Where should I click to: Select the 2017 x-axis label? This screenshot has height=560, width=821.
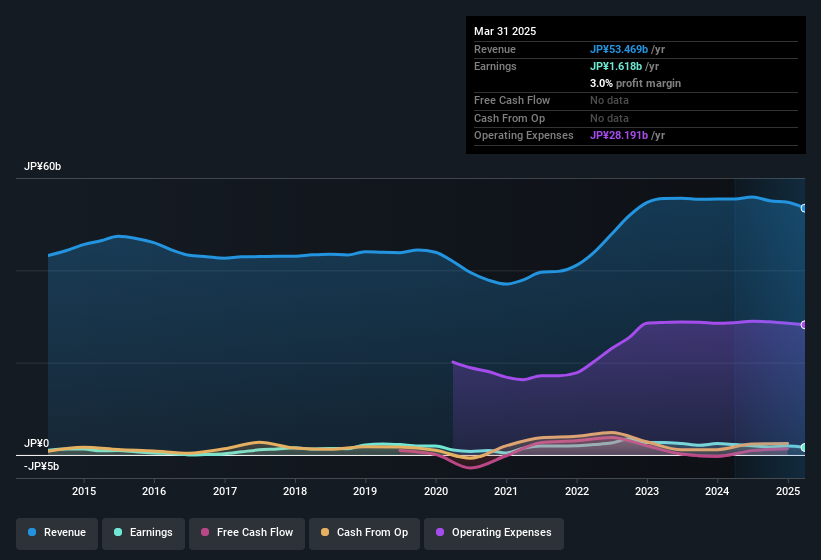click(225, 491)
